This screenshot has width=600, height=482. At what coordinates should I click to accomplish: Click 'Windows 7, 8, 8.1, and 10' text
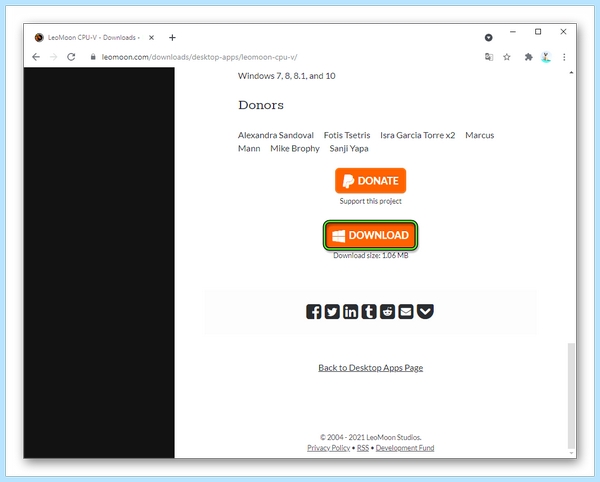click(x=287, y=76)
